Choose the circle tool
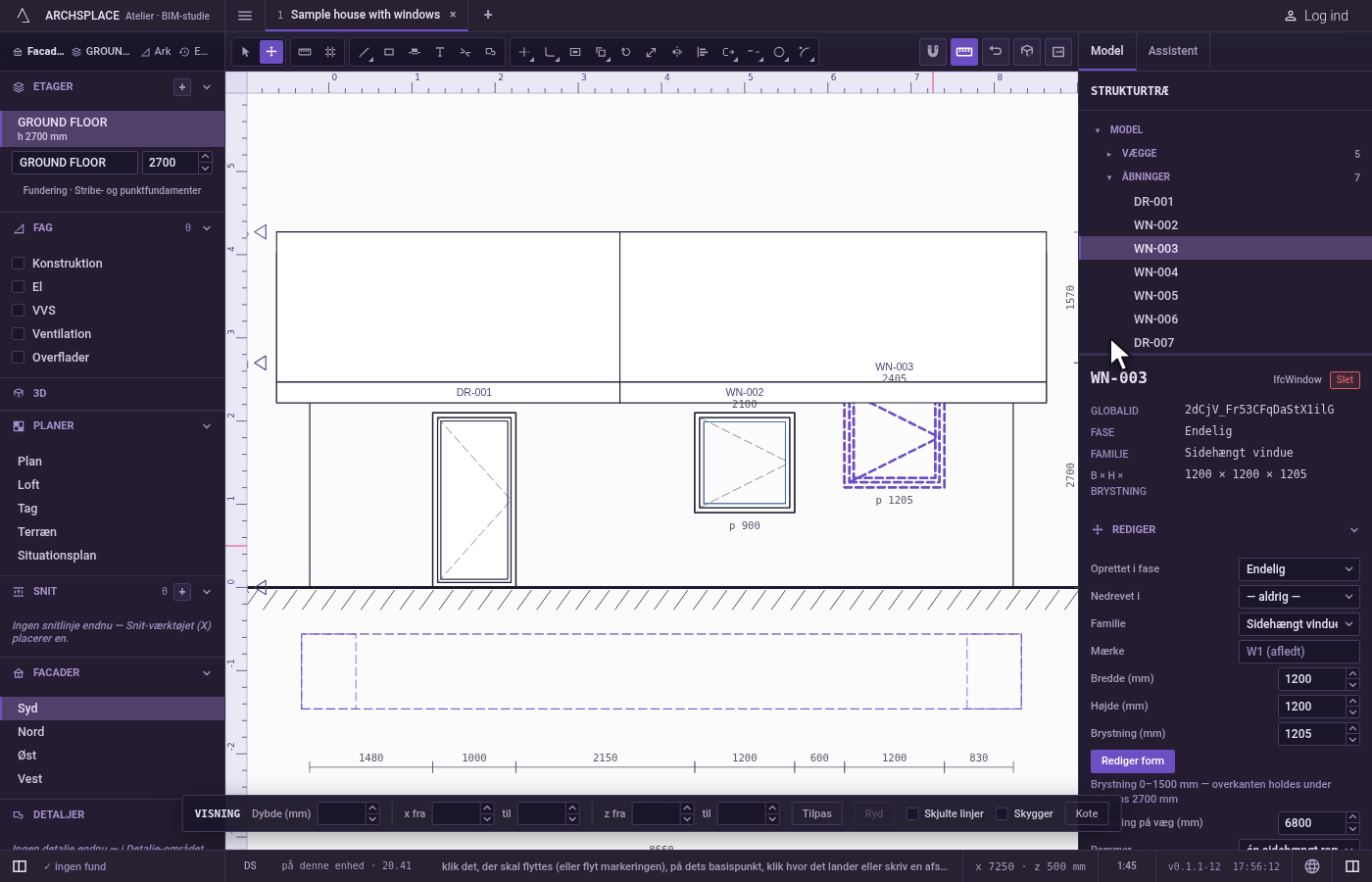 (x=779, y=52)
